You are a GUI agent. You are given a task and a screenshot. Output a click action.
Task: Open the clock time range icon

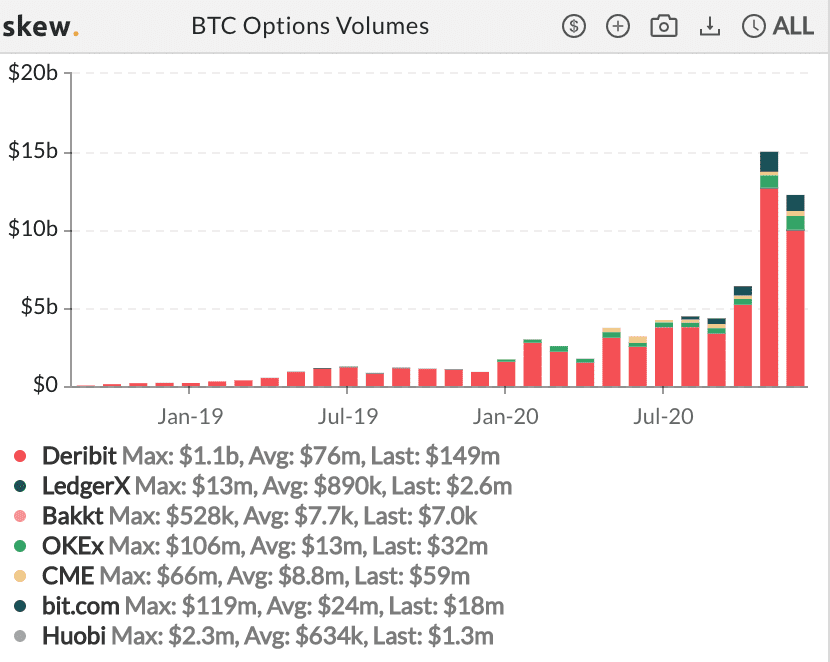754,26
